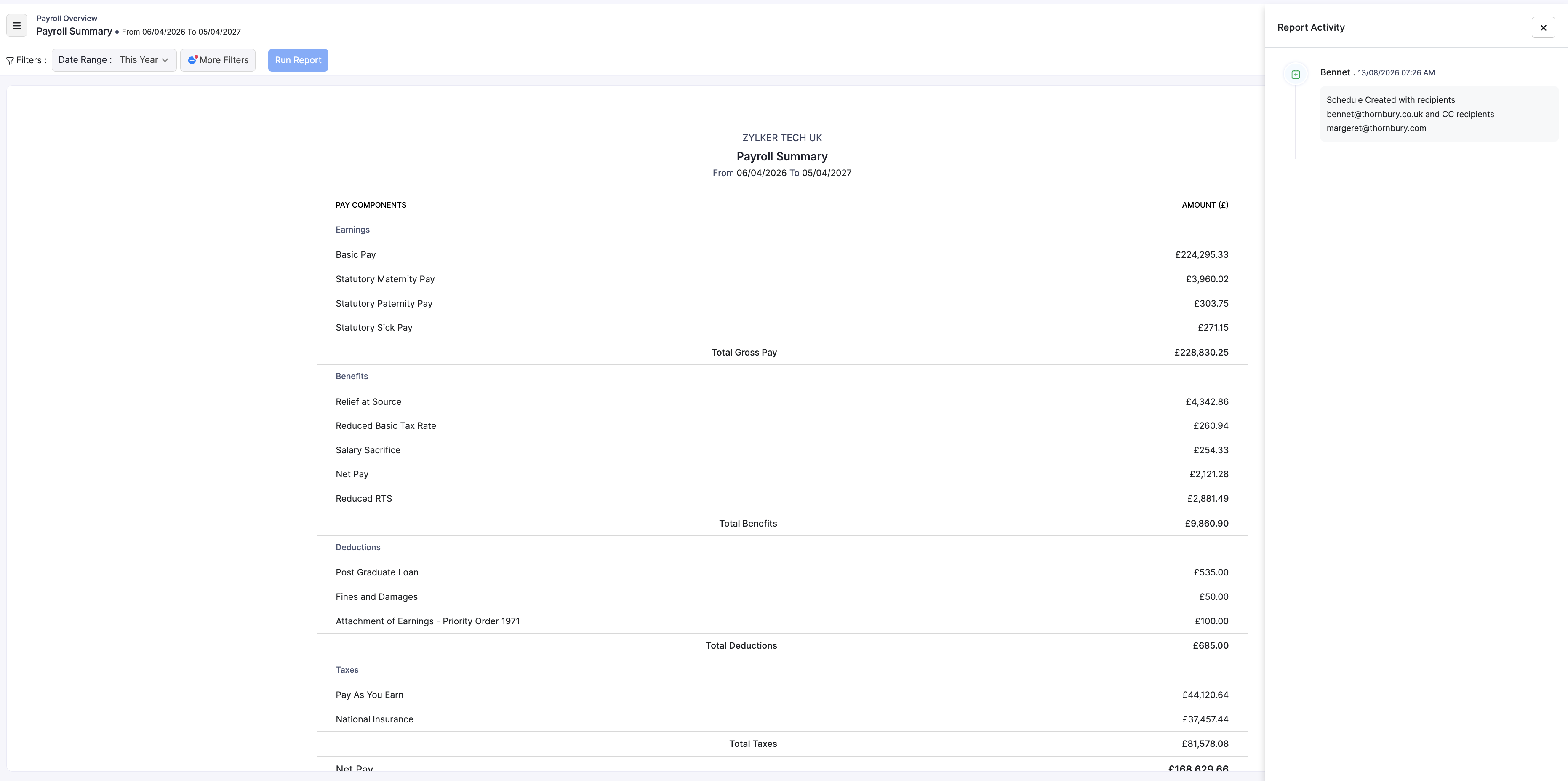Click Reduced Basic Tax Rate label

point(386,426)
